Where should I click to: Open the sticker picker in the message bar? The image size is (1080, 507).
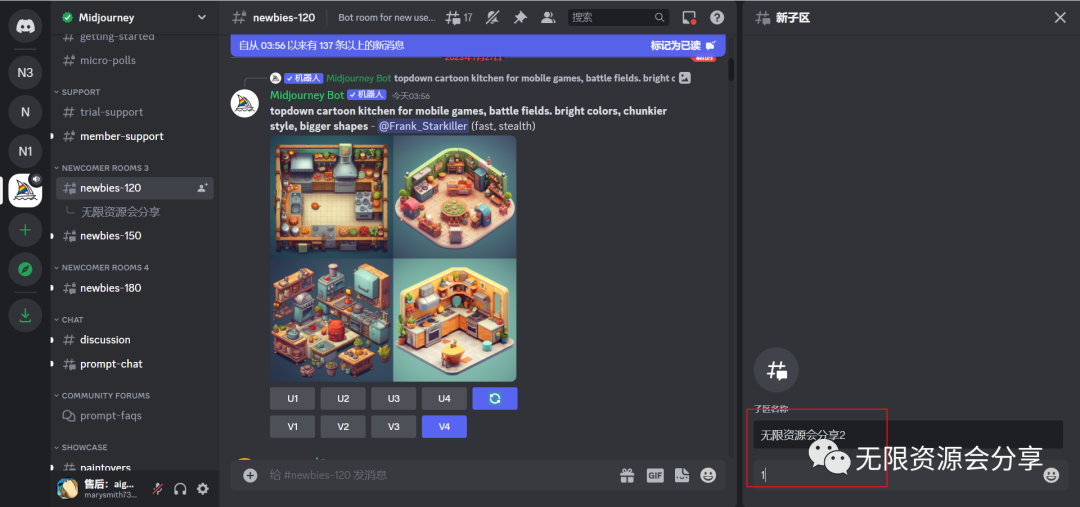(682, 475)
